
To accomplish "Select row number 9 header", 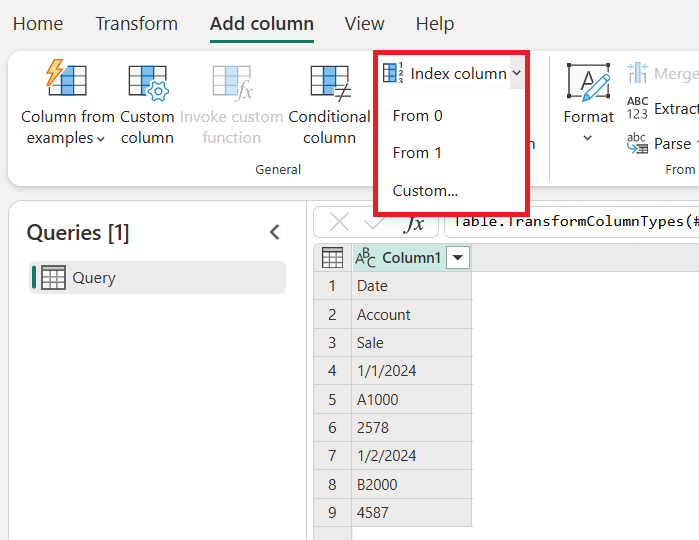I will (333, 513).
